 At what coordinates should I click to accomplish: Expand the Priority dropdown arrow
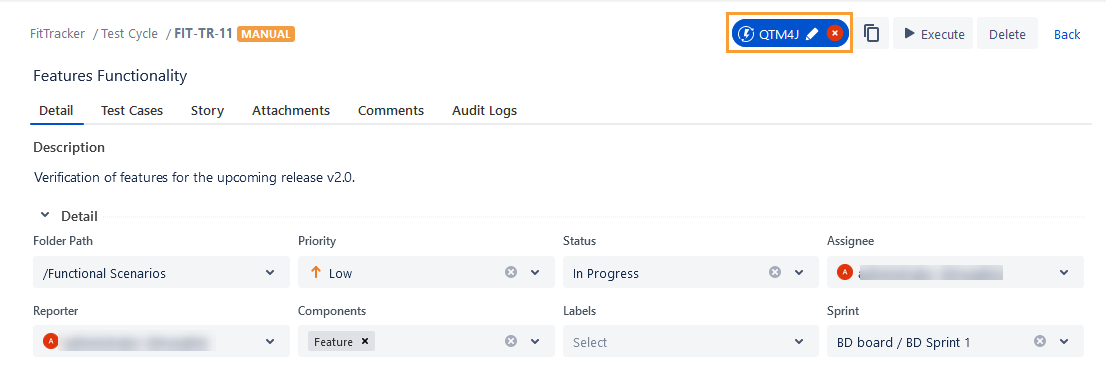tap(535, 272)
